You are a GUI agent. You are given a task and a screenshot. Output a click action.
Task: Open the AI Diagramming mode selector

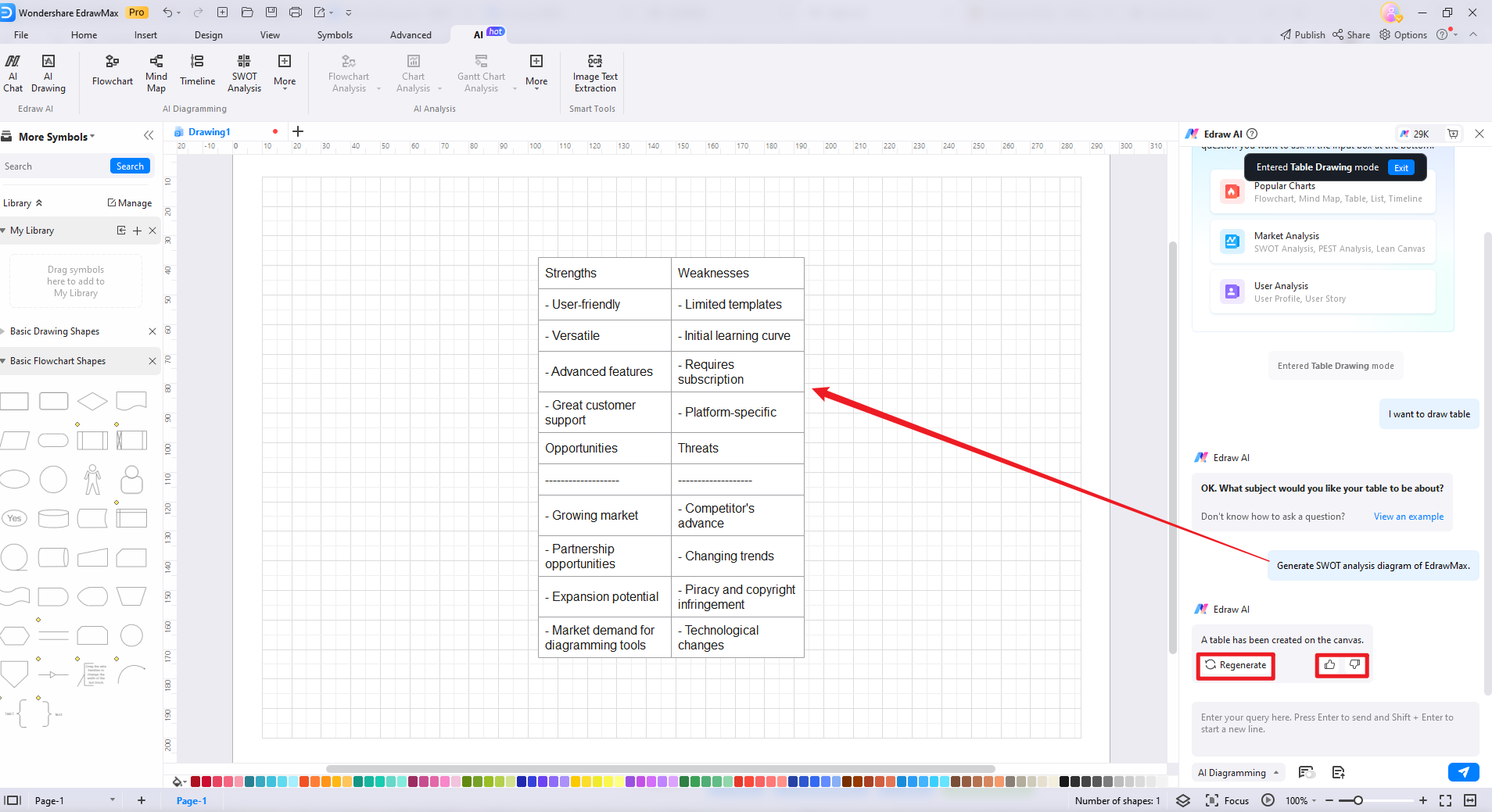[x=1238, y=772]
